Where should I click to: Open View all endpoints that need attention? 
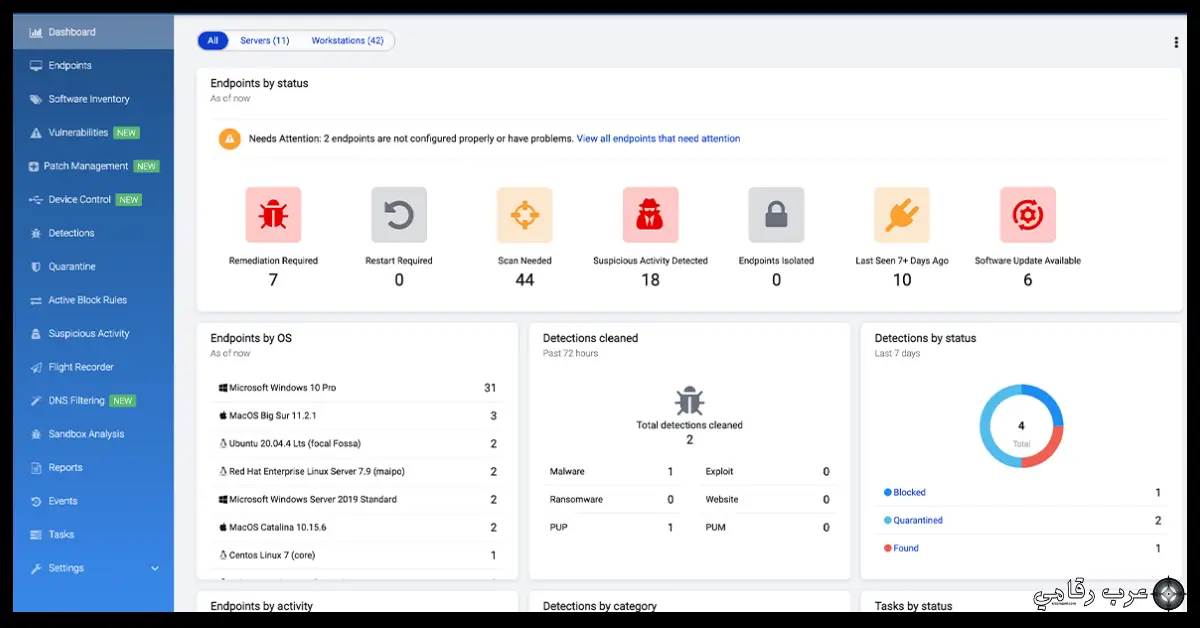(x=659, y=139)
